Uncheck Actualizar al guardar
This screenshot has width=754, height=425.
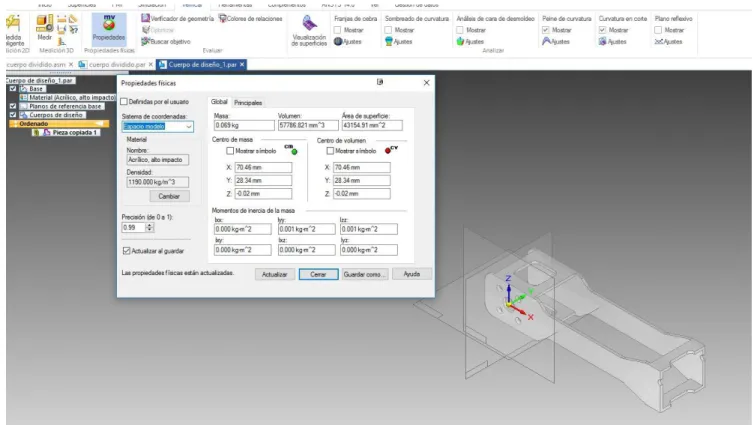pos(126,250)
